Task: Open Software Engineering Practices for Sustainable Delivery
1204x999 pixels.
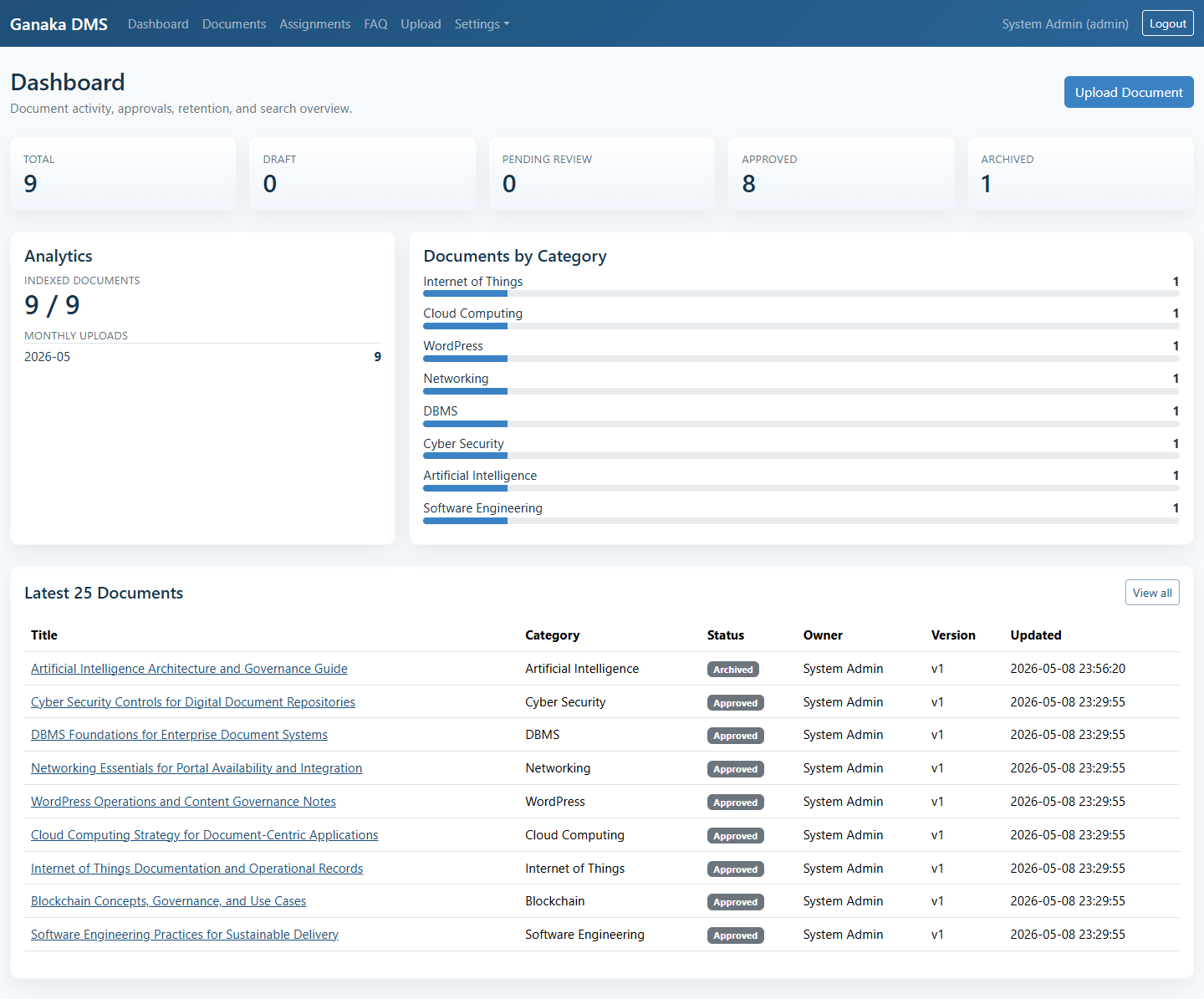Action: (185, 935)
